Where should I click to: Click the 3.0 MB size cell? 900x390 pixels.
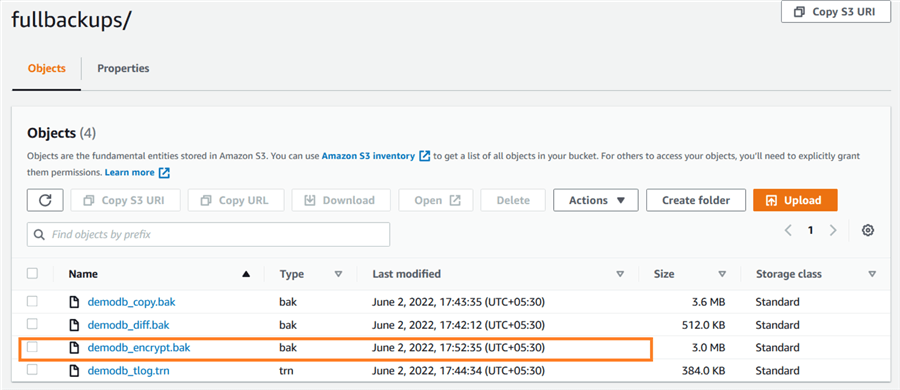pos(707,347)
